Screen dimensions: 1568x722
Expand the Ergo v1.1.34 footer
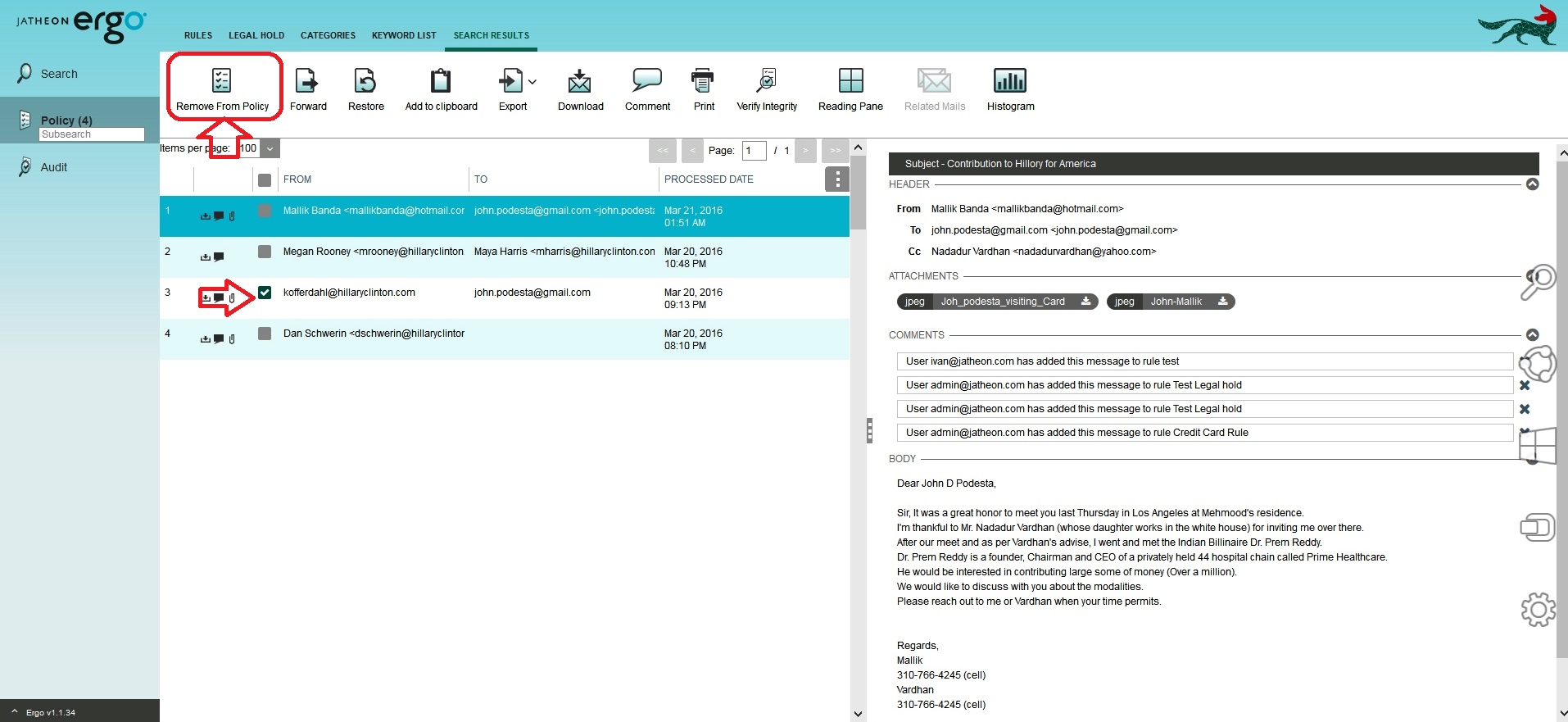click(x=15, y=712)
